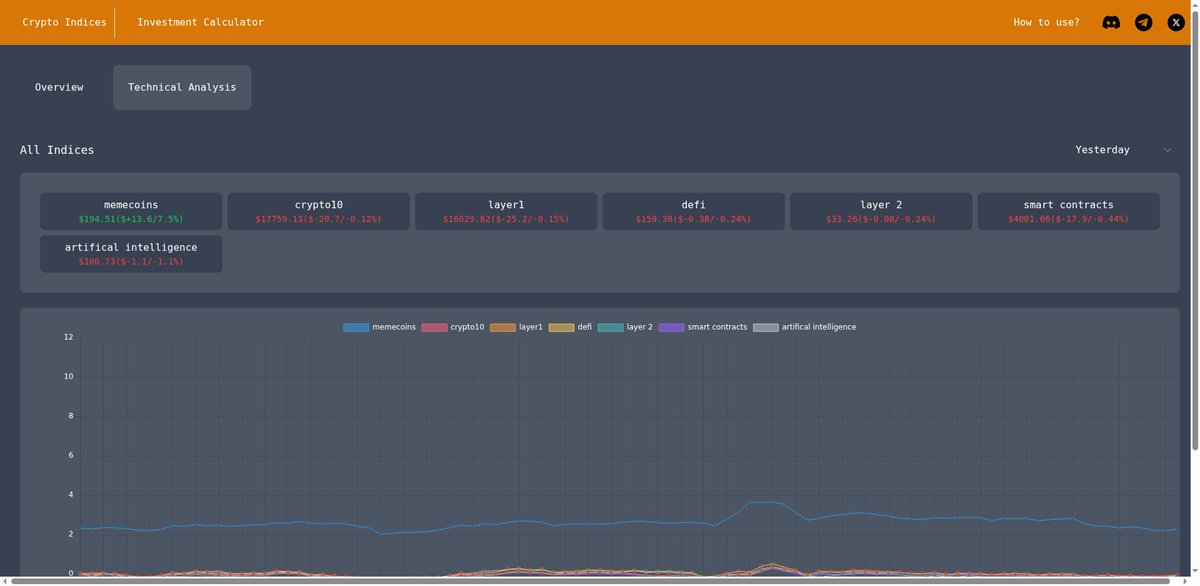1200x586 pixels.
Task: Switch to the Technical Analysis tab
Action: pos(182,87)
